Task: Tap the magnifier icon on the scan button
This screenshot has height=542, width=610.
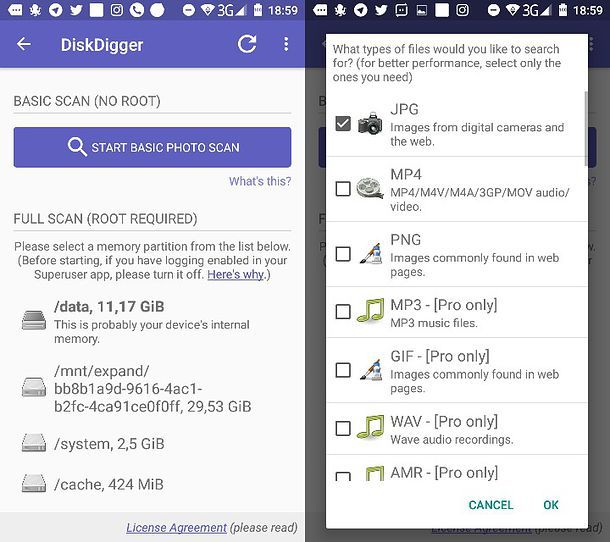Action: (x=77, y=147)
